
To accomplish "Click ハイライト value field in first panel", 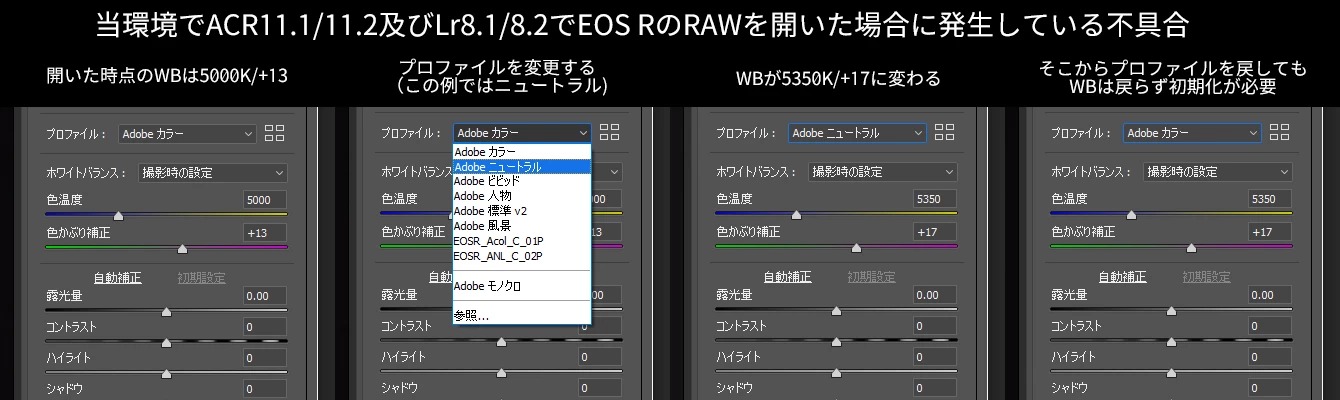I will (x=264, y=358).
